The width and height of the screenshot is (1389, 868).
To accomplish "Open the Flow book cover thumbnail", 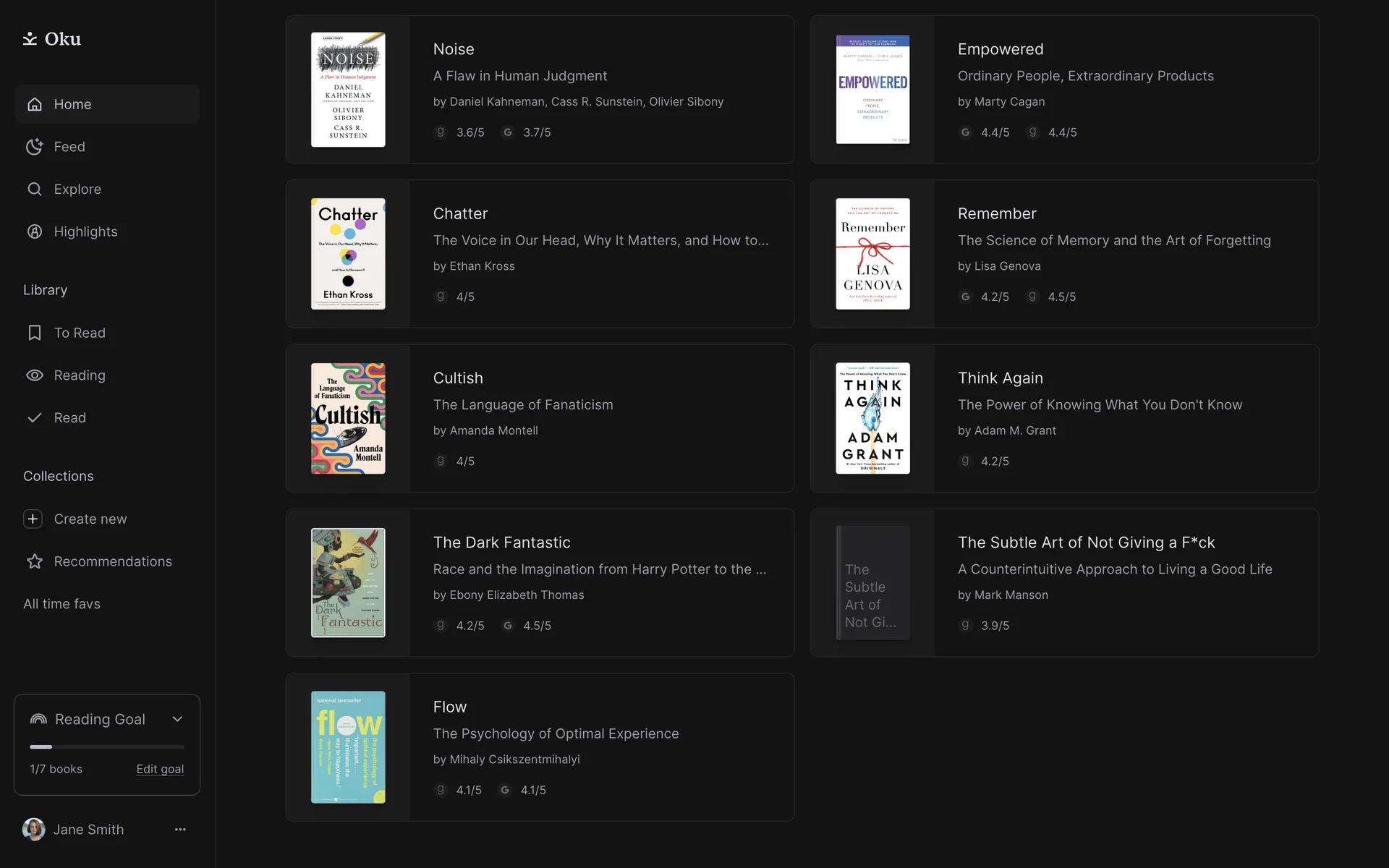I will 348,747.
